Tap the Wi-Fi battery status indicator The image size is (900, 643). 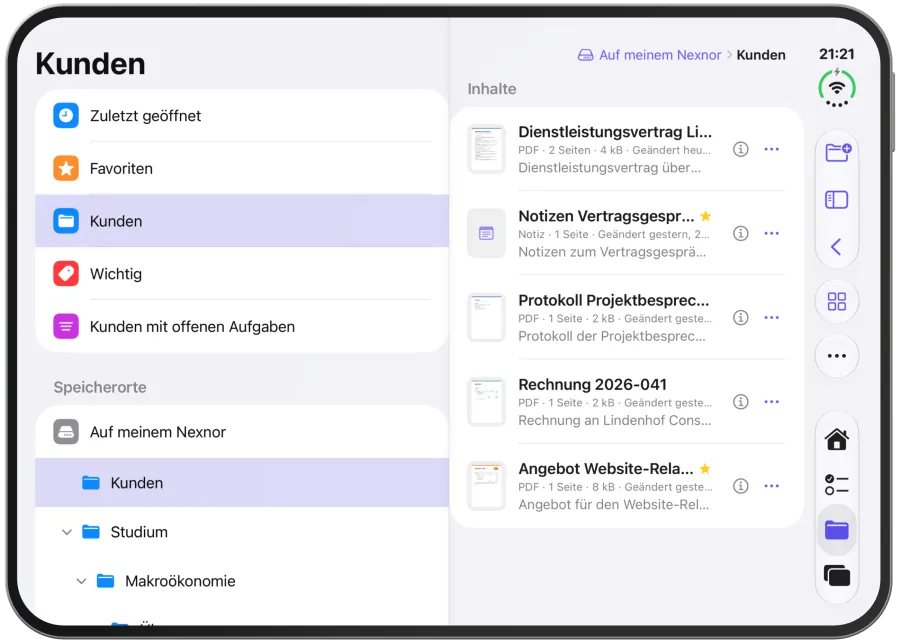pos(837,88)
